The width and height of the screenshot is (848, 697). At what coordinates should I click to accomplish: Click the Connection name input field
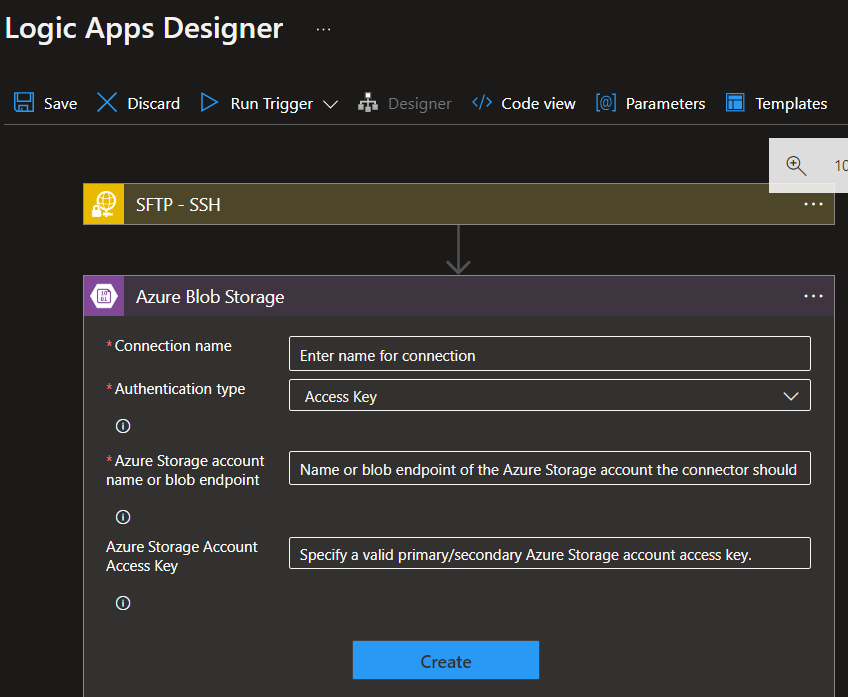pyautogui.click(x=549, y=353)
